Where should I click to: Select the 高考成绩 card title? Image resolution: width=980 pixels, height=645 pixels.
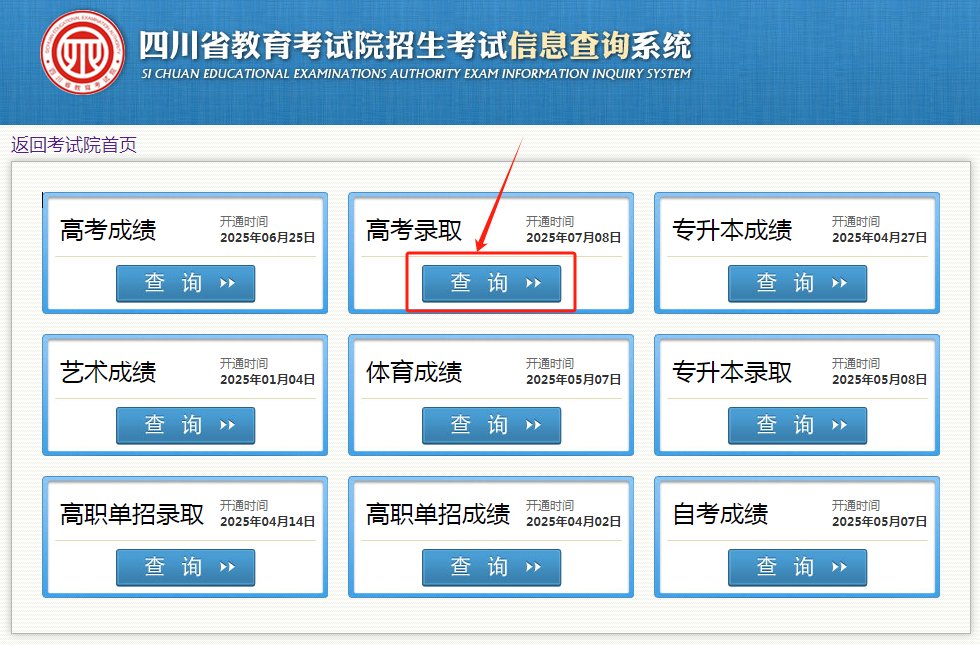pyautogui.click(x=108, y=230)
